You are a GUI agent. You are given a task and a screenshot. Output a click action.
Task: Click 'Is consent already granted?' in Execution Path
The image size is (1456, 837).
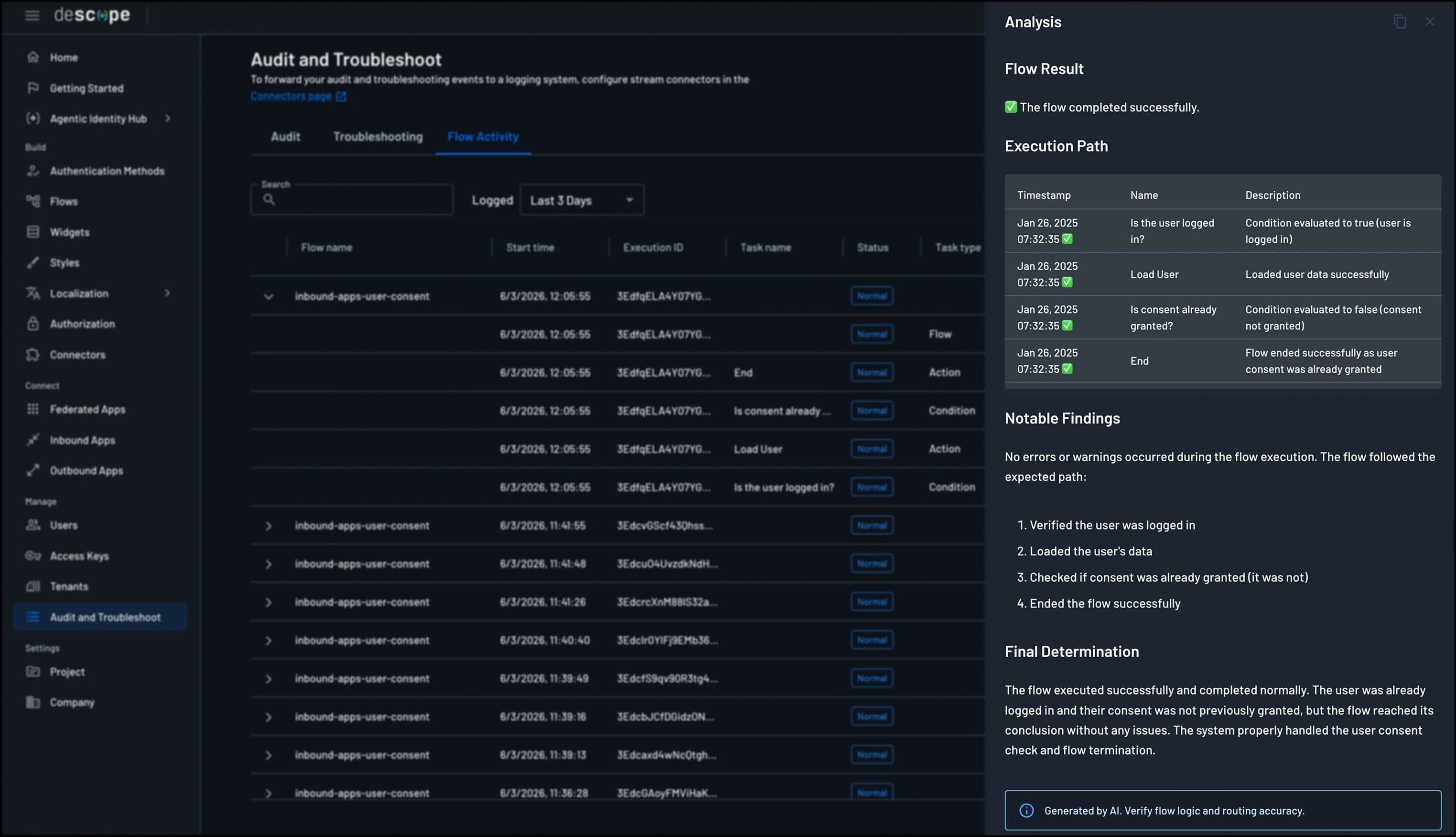[x=1173, y=317]
